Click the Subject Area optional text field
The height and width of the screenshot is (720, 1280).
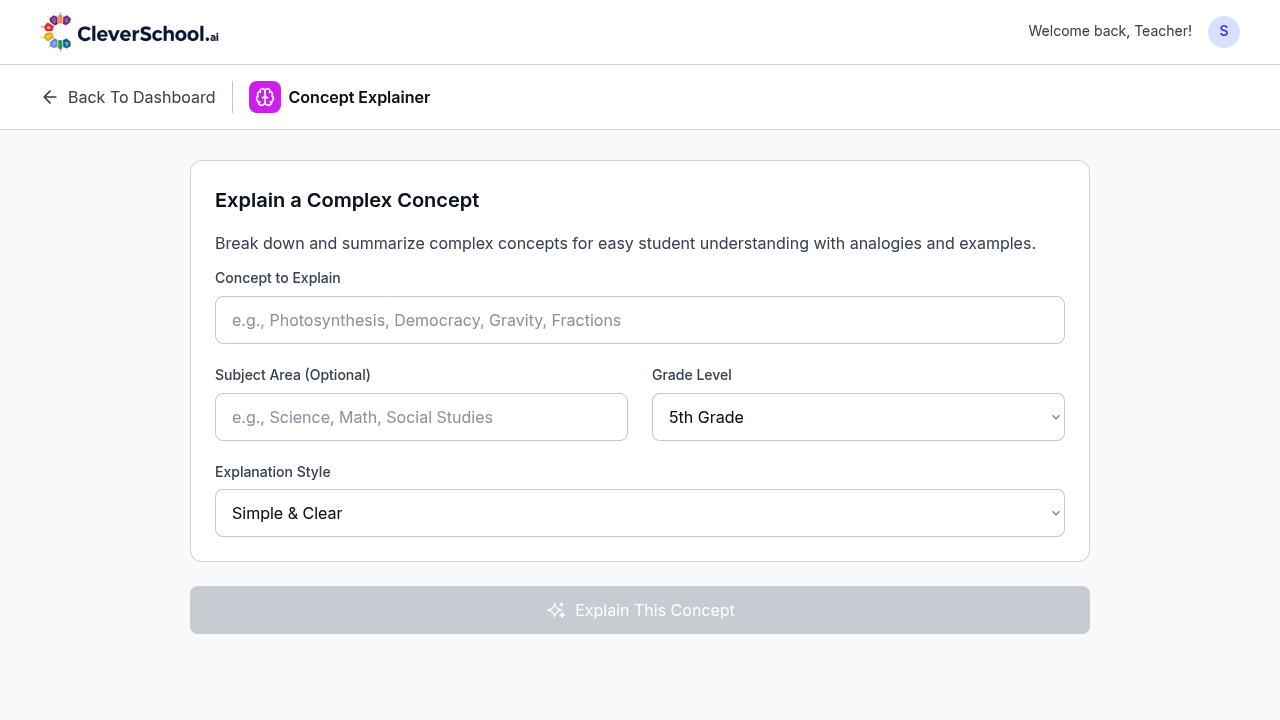tap(421, 417)
